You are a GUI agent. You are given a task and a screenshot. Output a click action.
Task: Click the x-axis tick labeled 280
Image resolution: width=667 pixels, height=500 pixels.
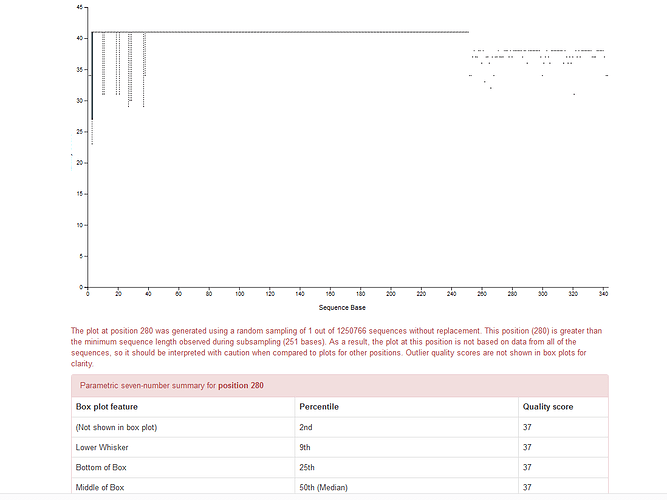point(512,294)
